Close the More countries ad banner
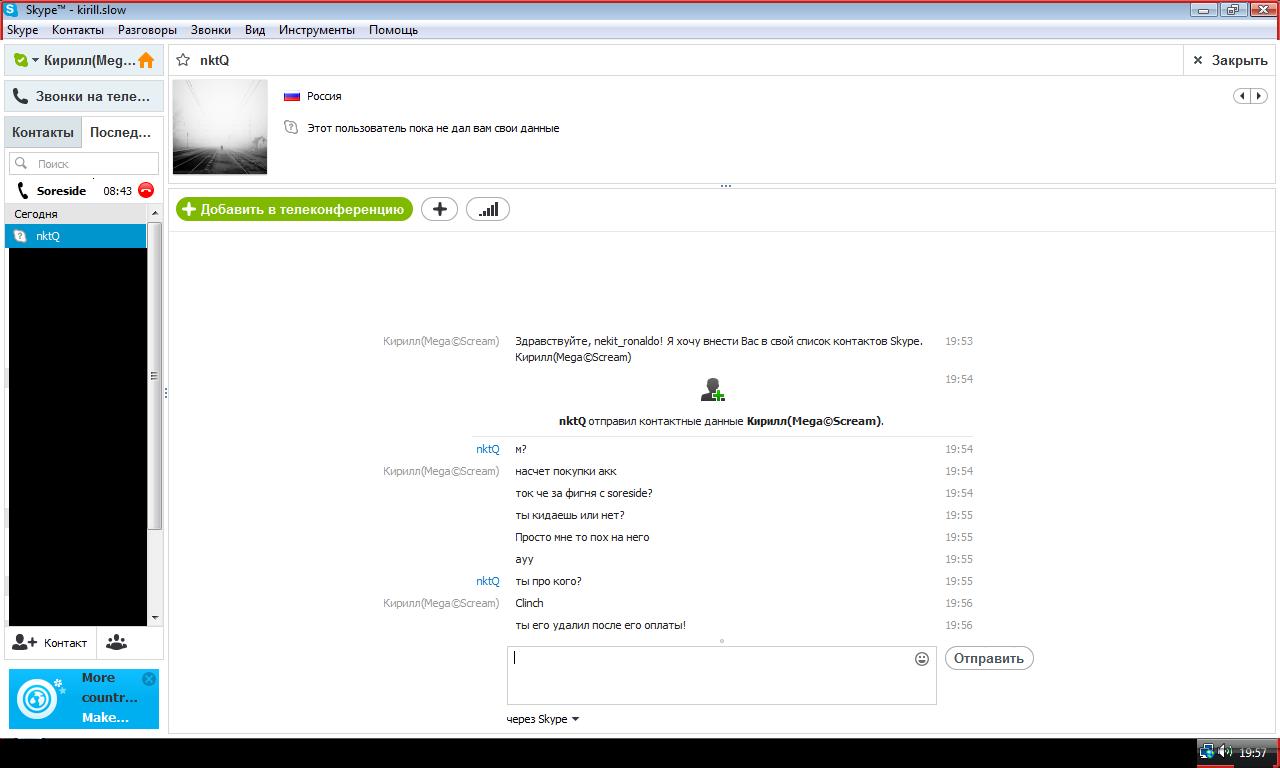The width and height of the screenshot is (1280, 768). click(149, 679)
